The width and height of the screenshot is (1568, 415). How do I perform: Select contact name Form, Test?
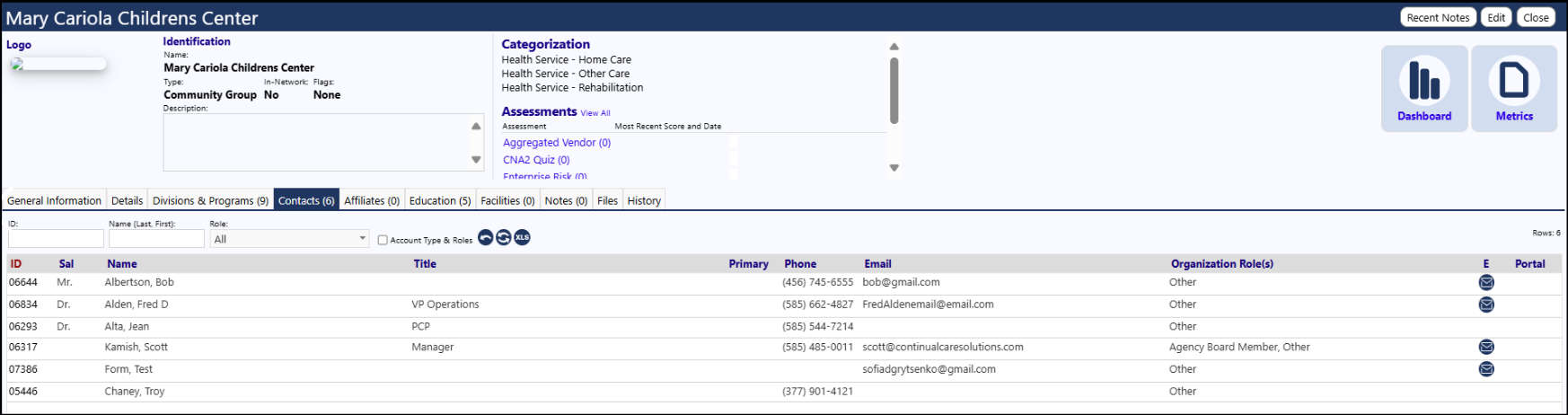[128, 369]
